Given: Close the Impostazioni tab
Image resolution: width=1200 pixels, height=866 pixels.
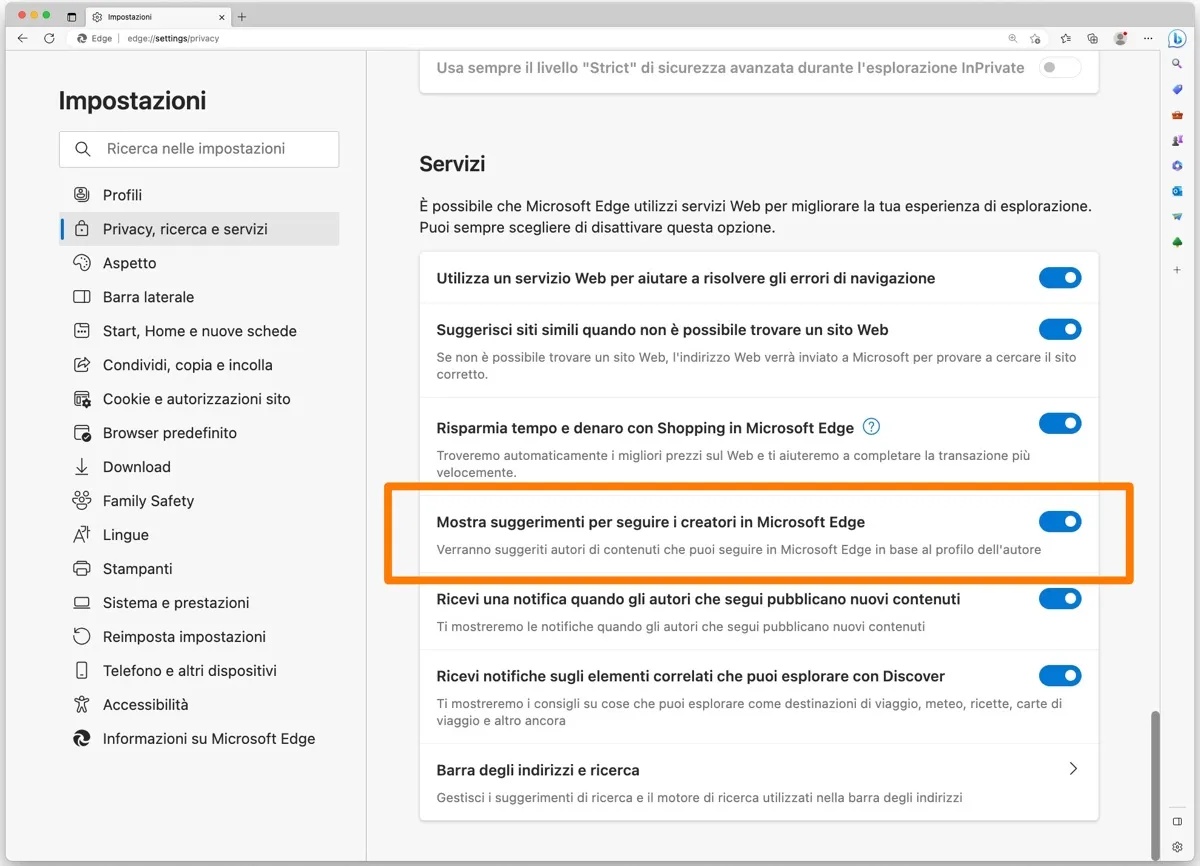Looking at the screenshot, I should [x=221, y=17].
